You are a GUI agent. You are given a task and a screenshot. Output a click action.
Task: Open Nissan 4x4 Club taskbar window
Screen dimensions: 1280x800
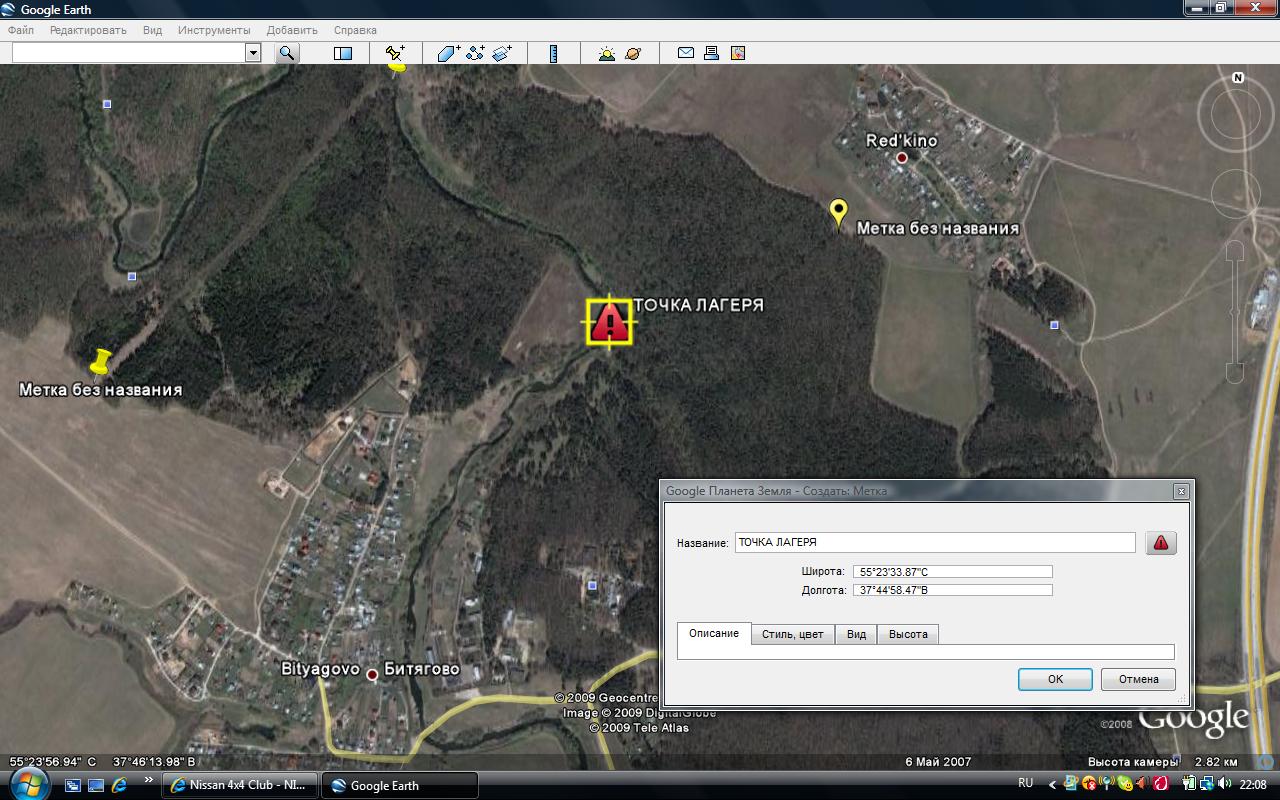click(x=240, y=785)
